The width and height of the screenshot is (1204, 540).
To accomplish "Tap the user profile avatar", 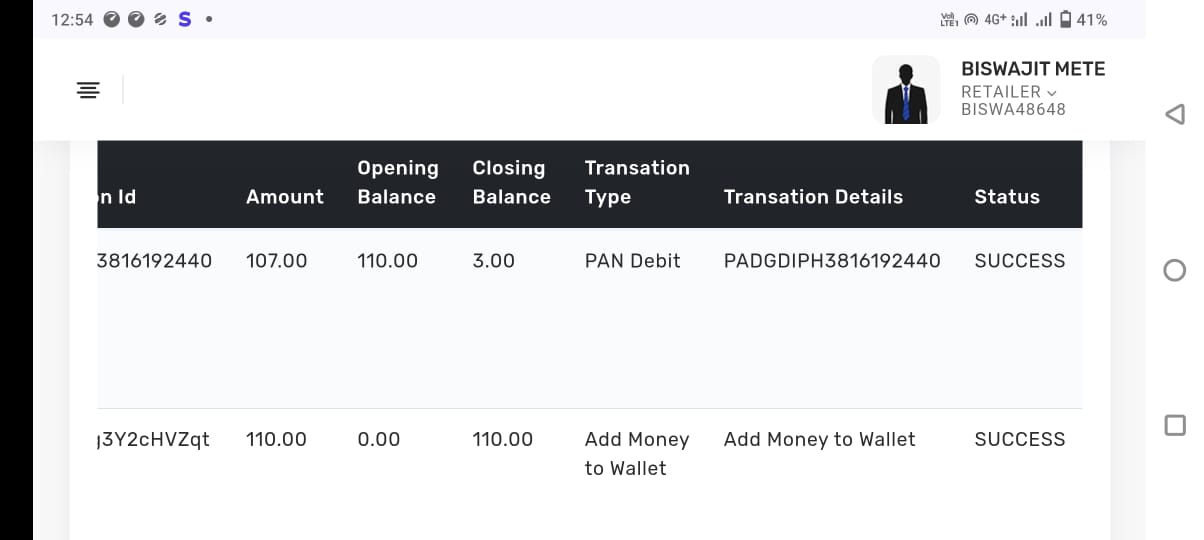I will 905,90.
